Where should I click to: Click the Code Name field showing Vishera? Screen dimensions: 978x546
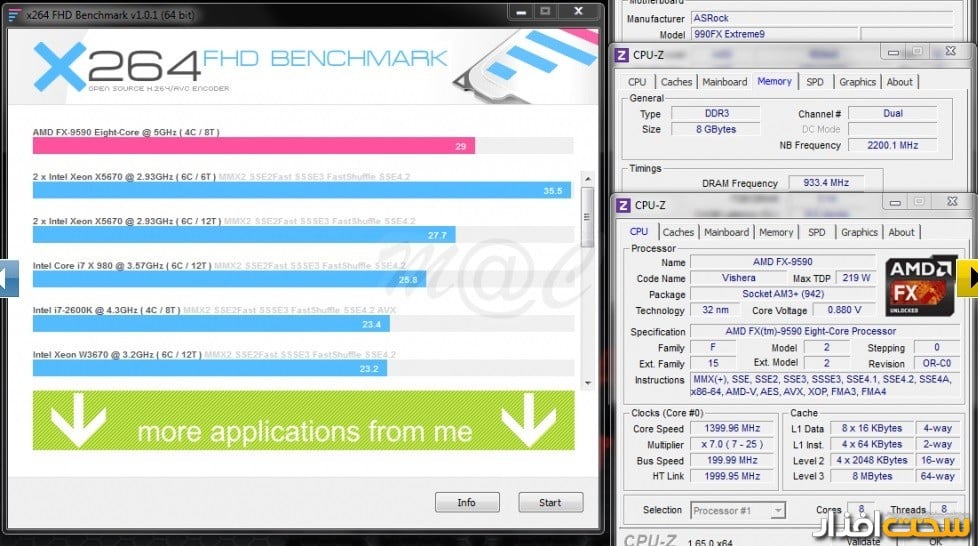click(x=738, y=278)
